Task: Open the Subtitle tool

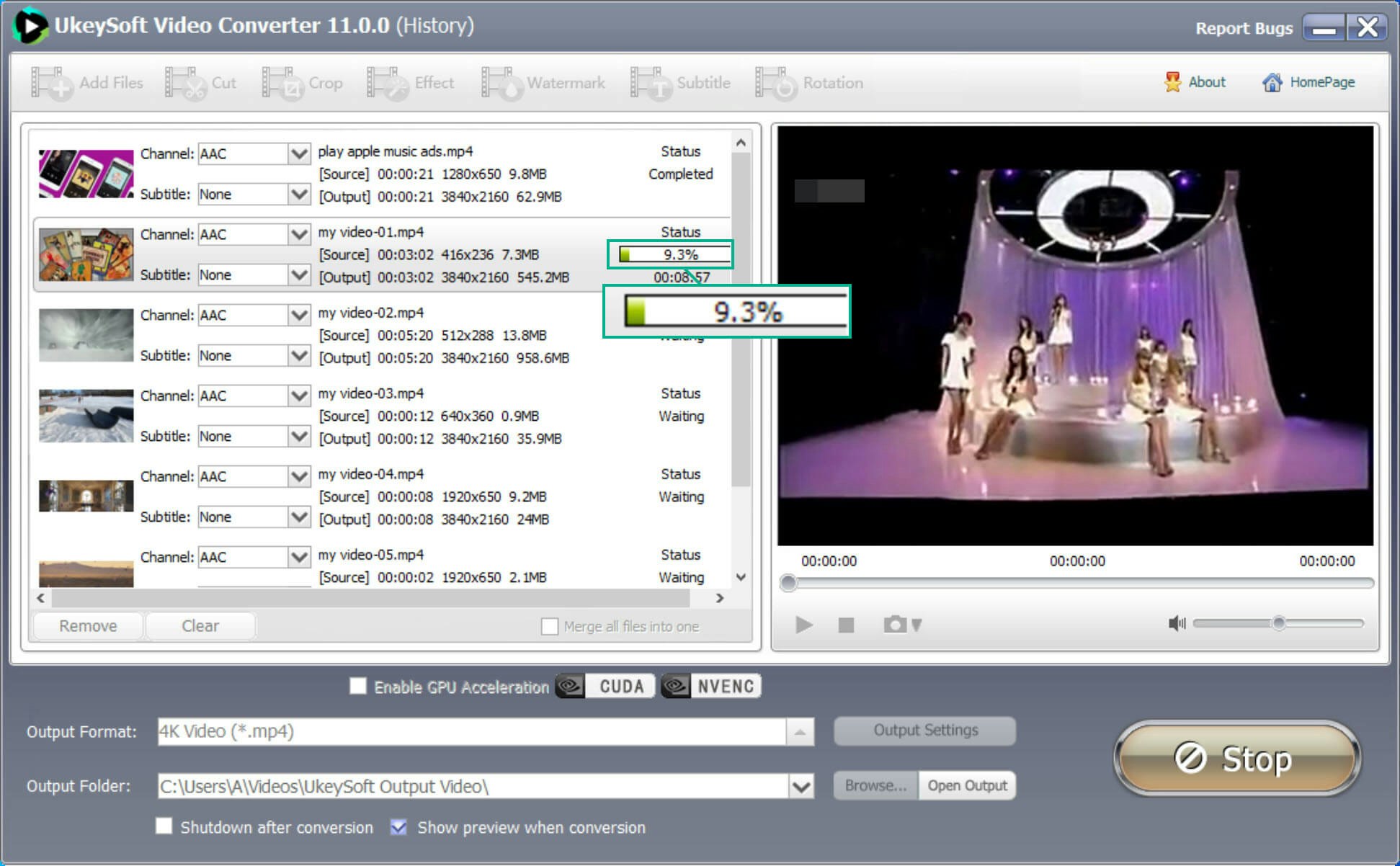Action: click(680, 83)
